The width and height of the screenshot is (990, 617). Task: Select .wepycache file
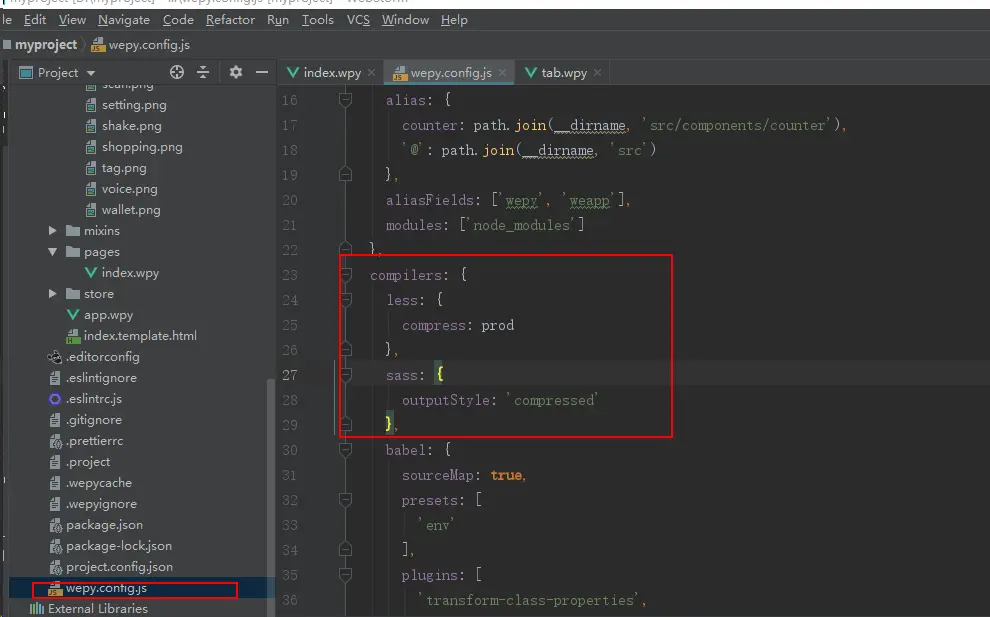pos(99,482)
